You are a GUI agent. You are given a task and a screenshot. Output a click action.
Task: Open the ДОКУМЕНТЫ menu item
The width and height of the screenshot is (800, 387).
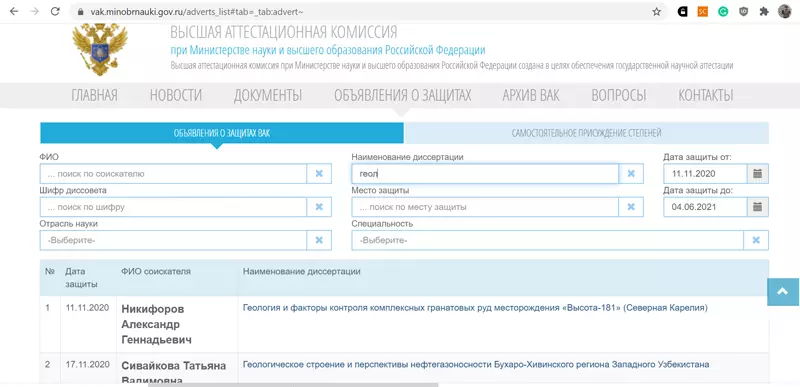[x=268, y=95]
